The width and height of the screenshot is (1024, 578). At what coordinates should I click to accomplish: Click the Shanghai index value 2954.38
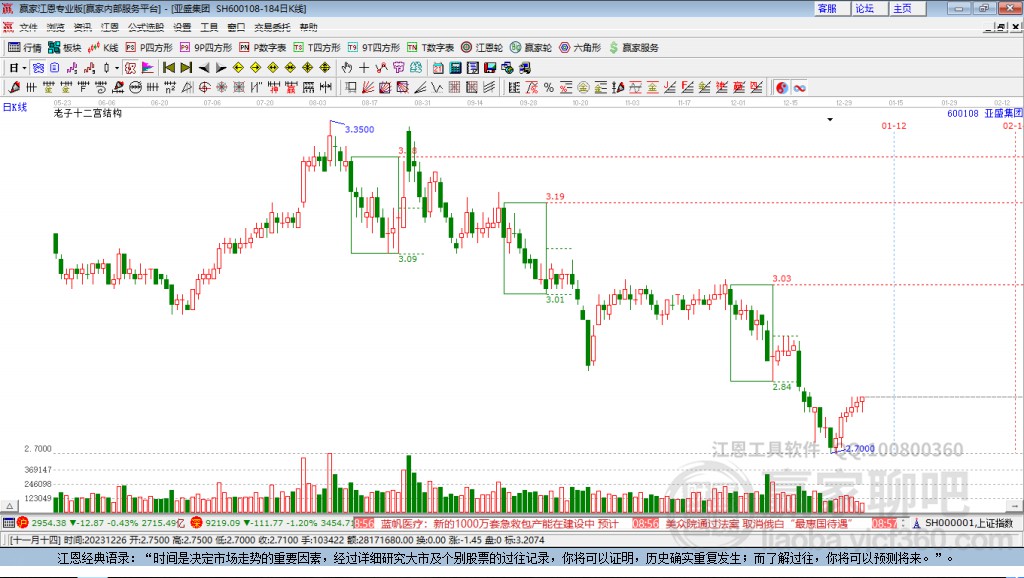pyautogui.click(x=49, y=523)
